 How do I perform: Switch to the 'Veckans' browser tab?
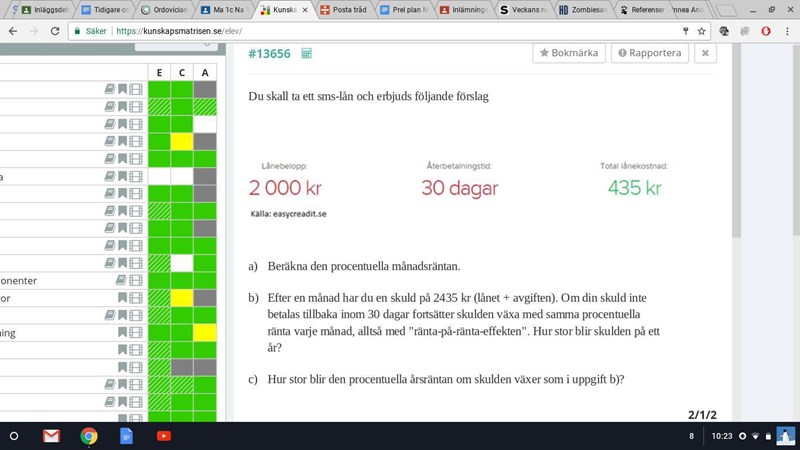(x=525, y=9)
